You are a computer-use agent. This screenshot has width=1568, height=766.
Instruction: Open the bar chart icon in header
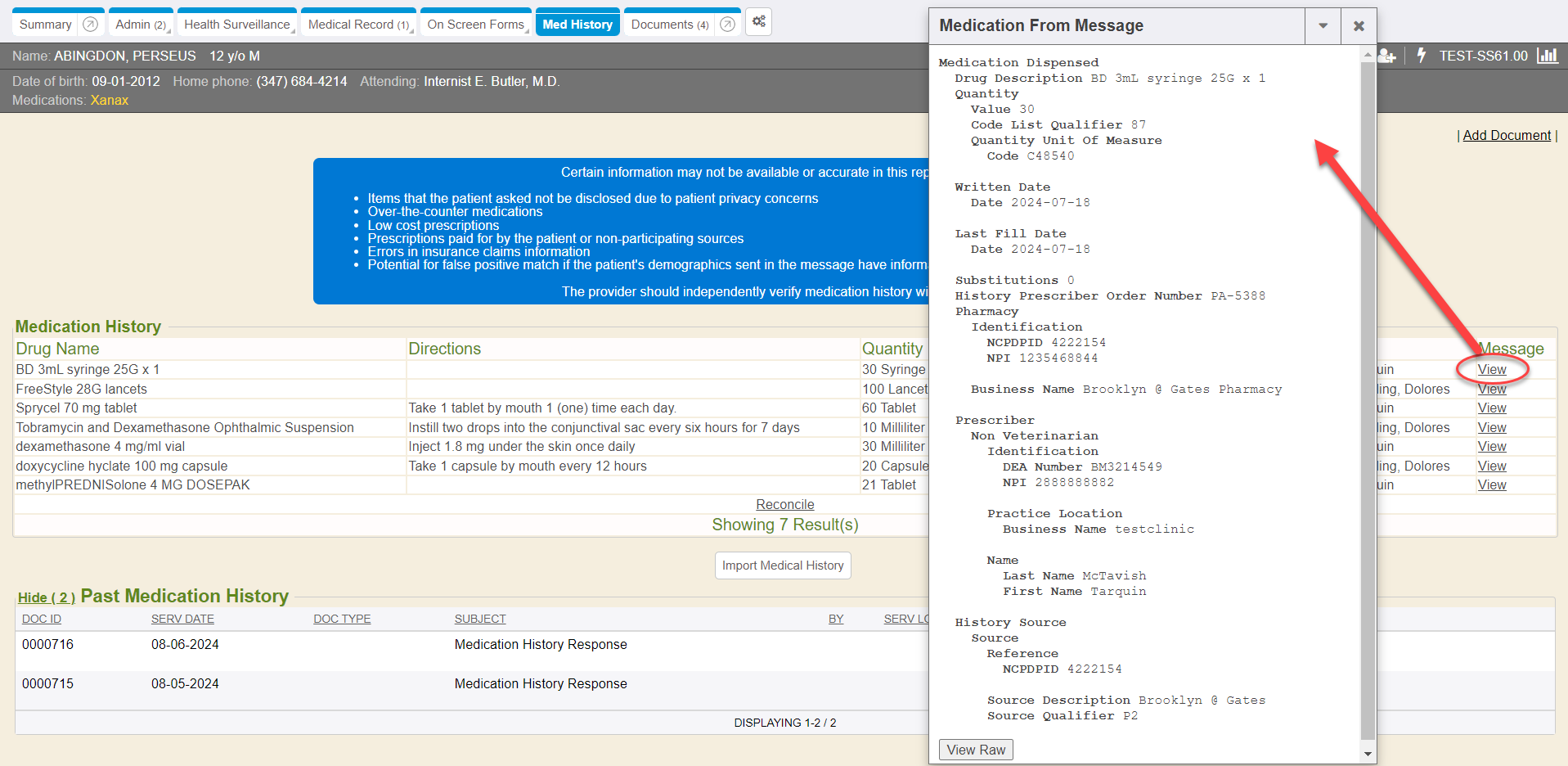click(1547, 55)
